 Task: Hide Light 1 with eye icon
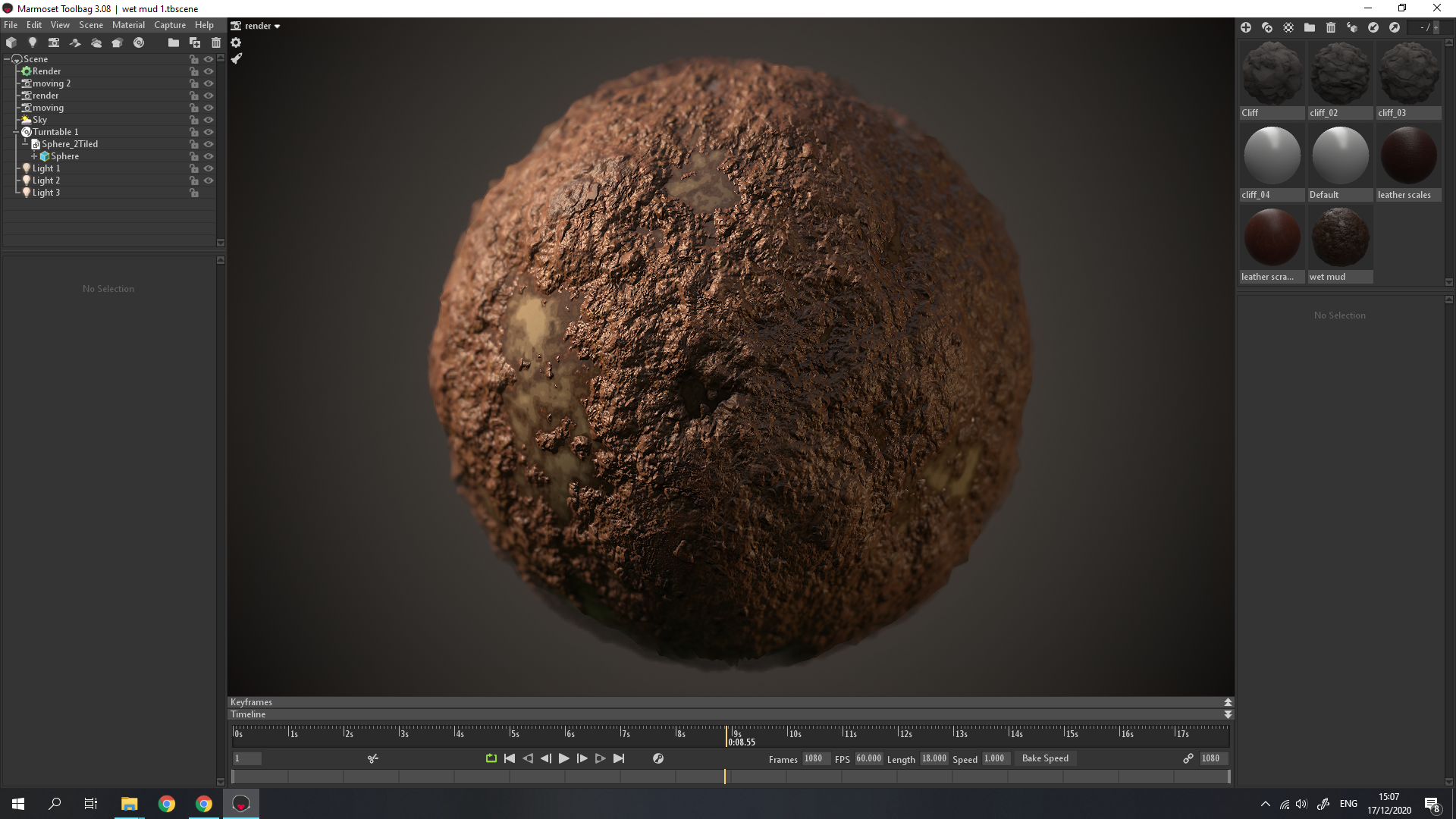[x=209, y=168]
